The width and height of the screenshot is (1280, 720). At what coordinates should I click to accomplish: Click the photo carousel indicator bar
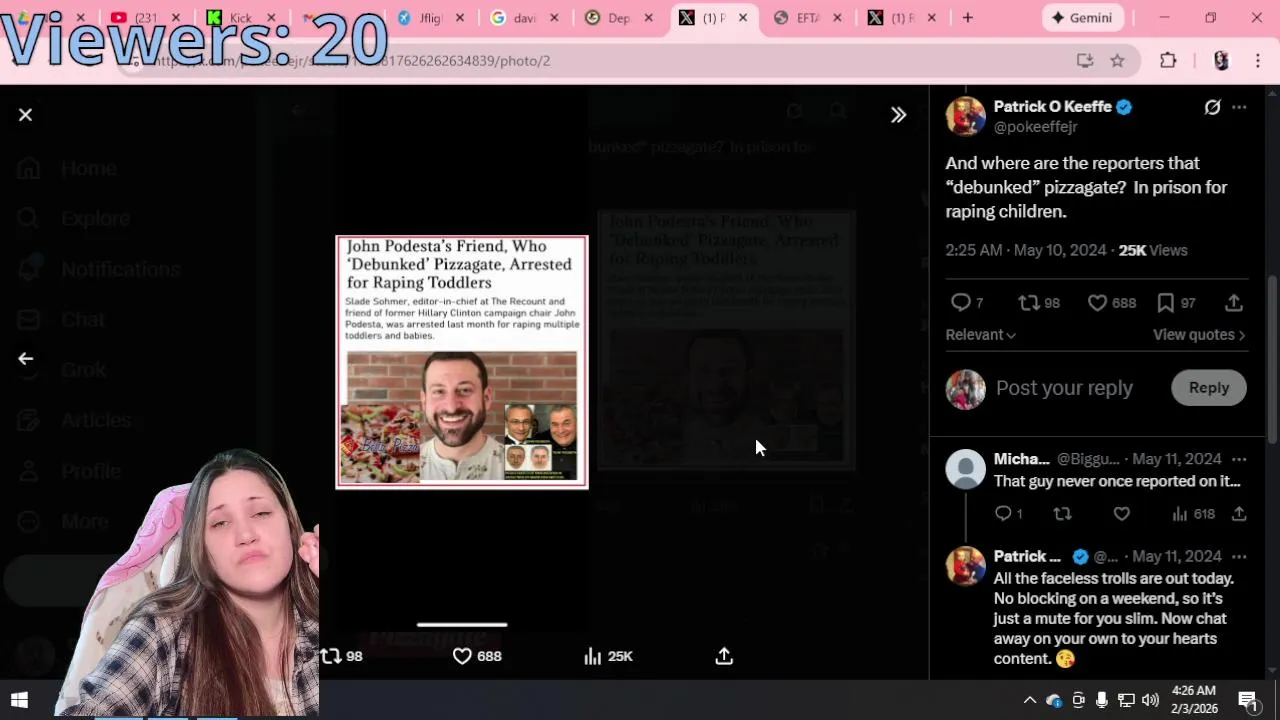click(462, 625)
